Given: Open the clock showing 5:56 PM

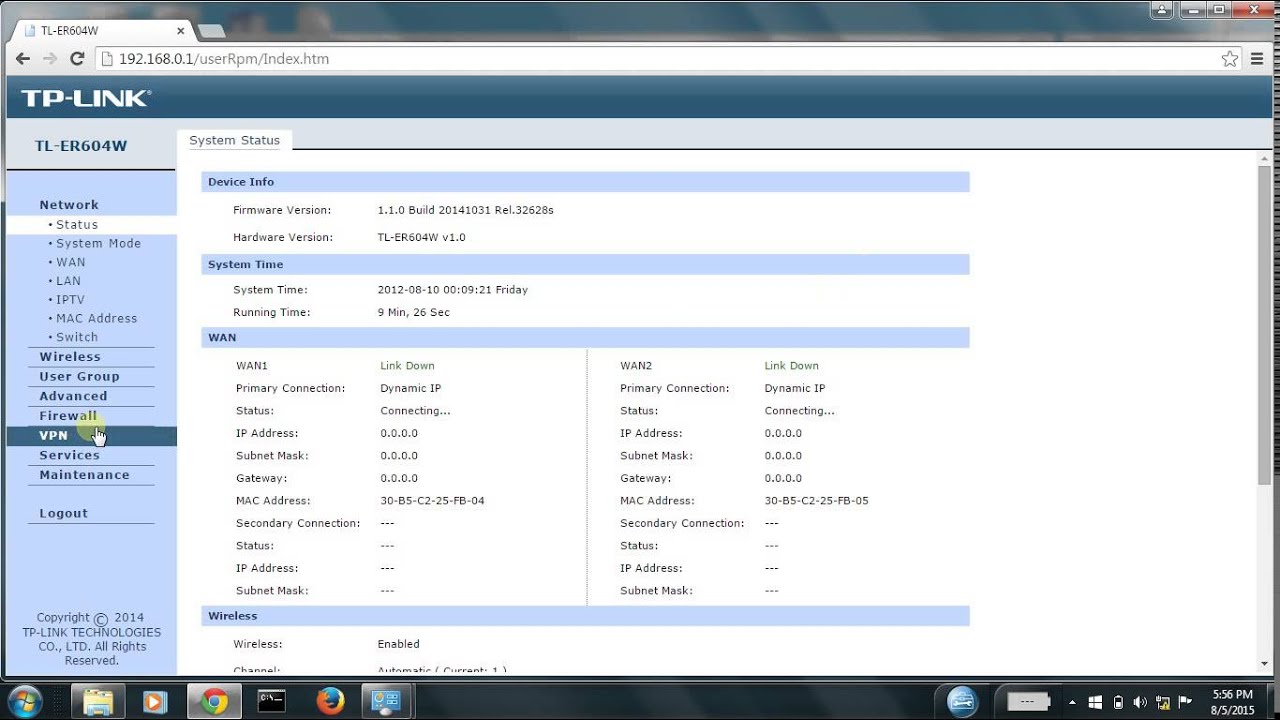Looking at the screenshot, I should tap(1232, 702).
